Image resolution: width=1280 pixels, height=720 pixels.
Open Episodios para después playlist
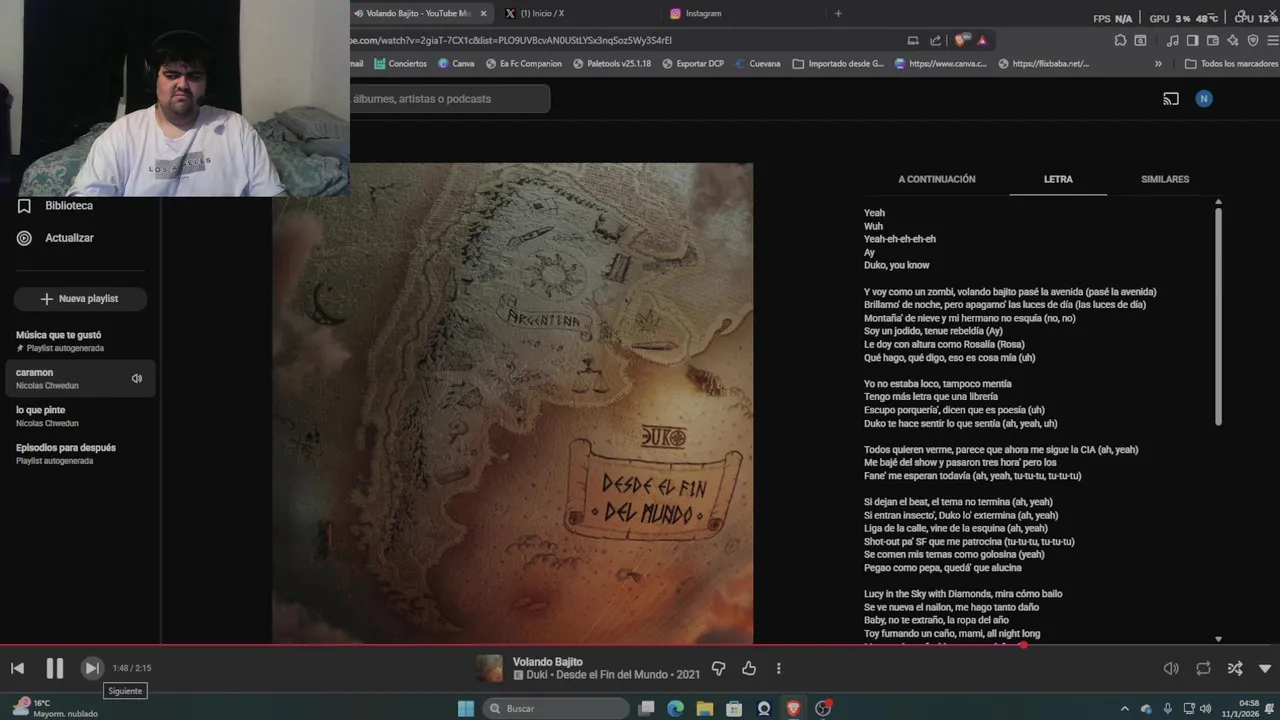(80, 454)
